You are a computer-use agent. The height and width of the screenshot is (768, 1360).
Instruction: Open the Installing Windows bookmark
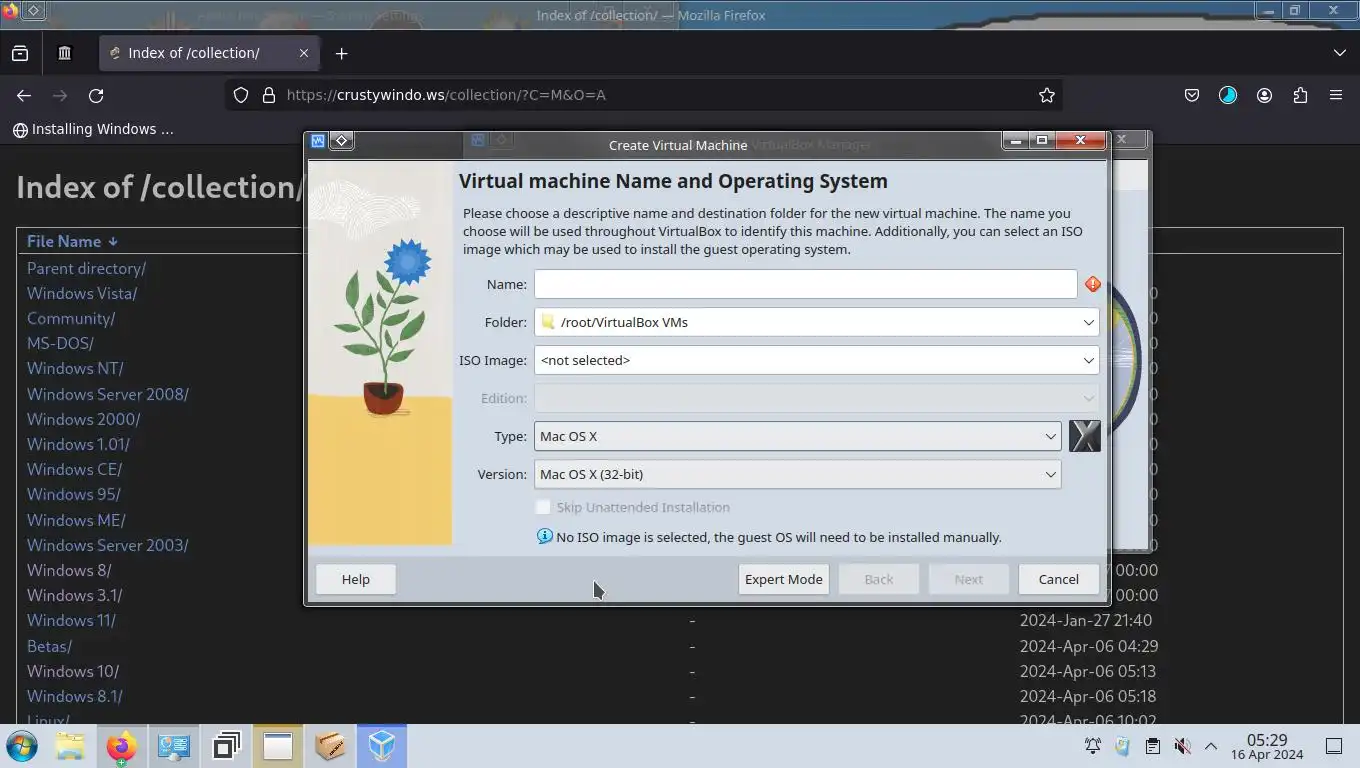pyautogui.click(x=93, y=129)
